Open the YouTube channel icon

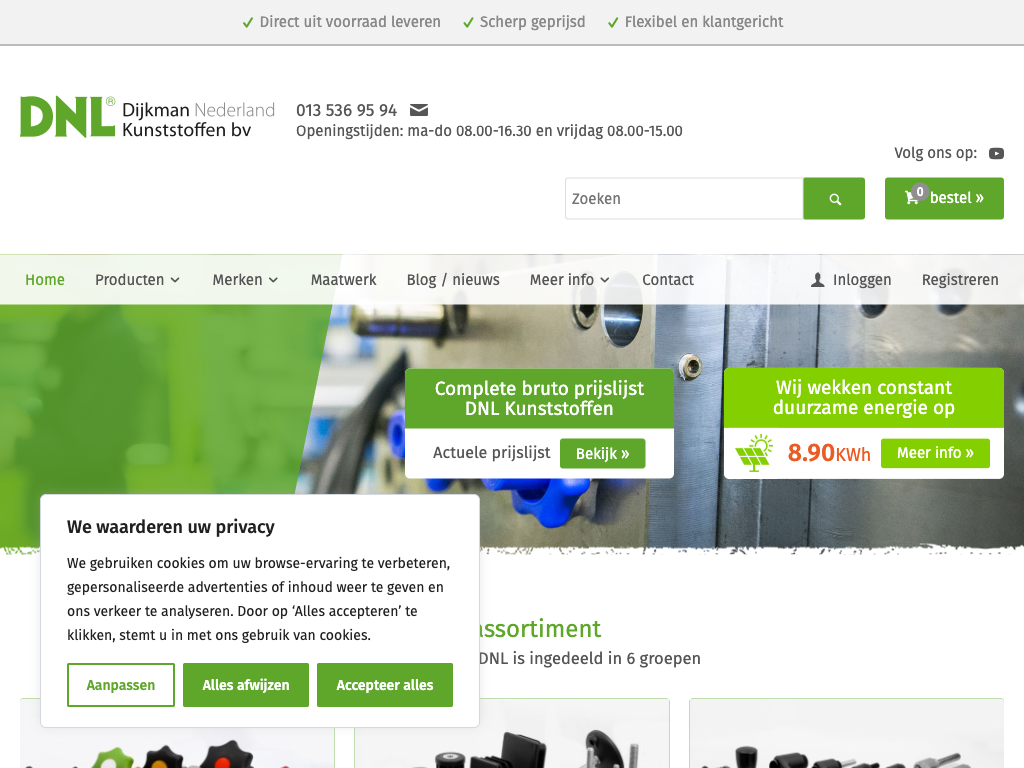coord(996,153)
